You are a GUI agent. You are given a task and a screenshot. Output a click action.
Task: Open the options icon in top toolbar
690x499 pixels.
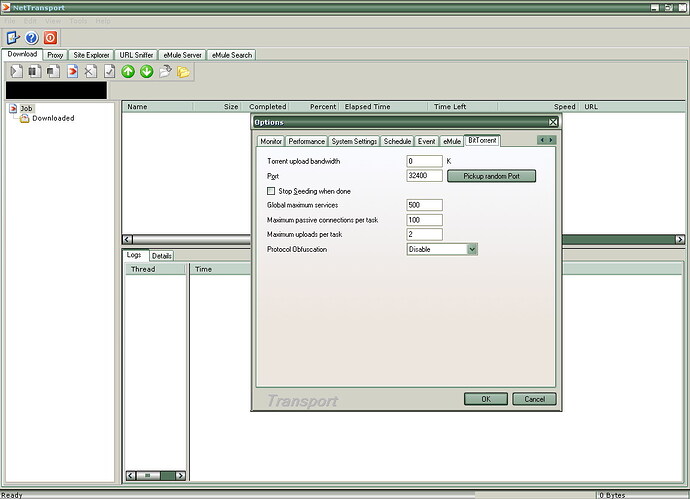(13, 38)
